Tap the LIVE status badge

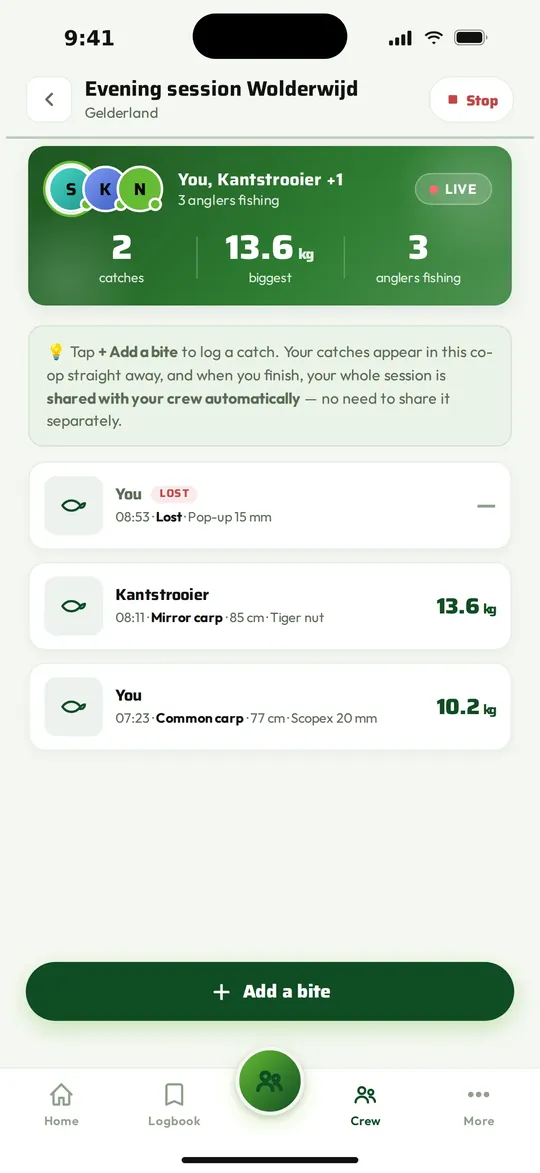(453, 189)
